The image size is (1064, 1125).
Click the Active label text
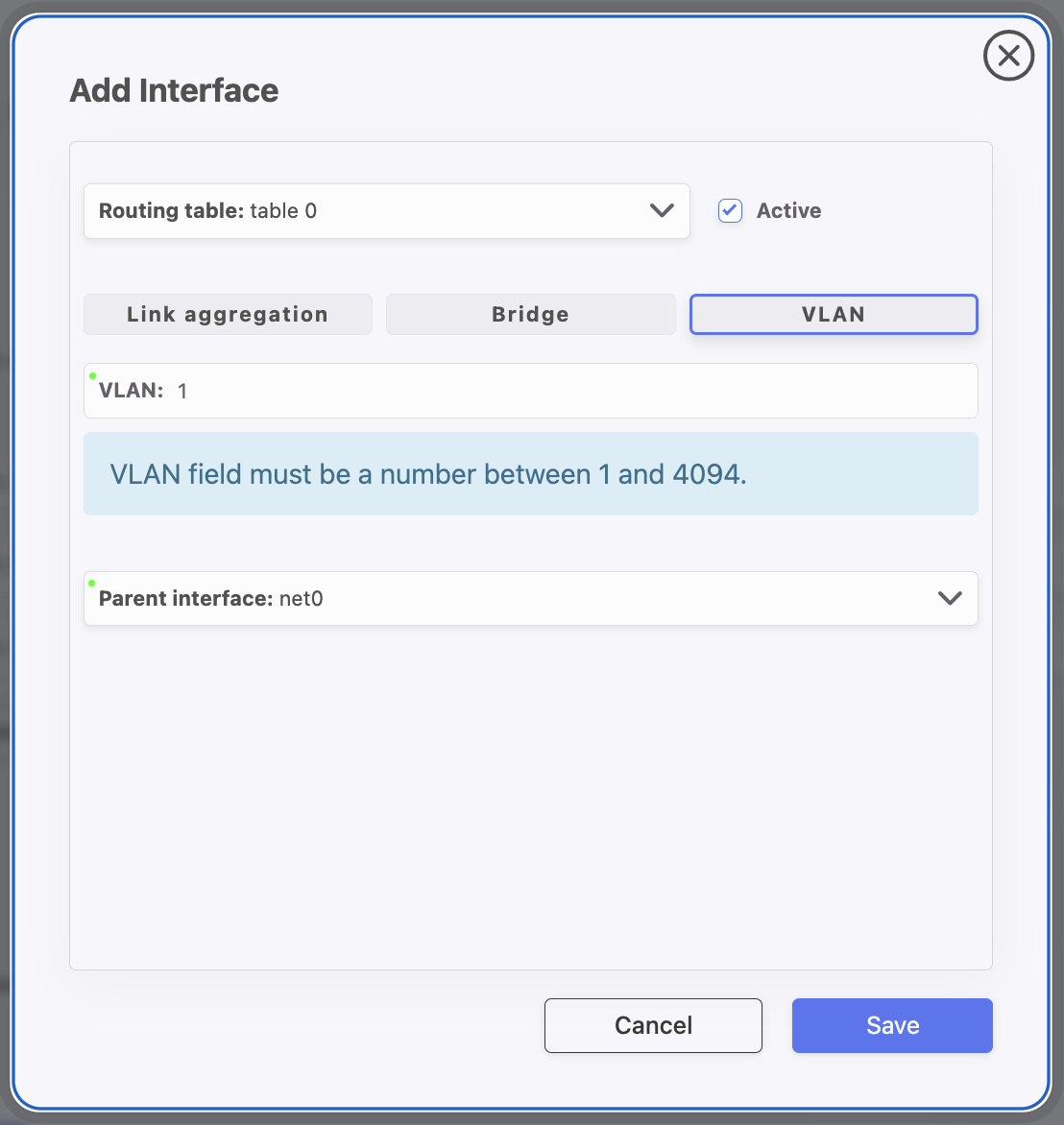pos(788,211)
